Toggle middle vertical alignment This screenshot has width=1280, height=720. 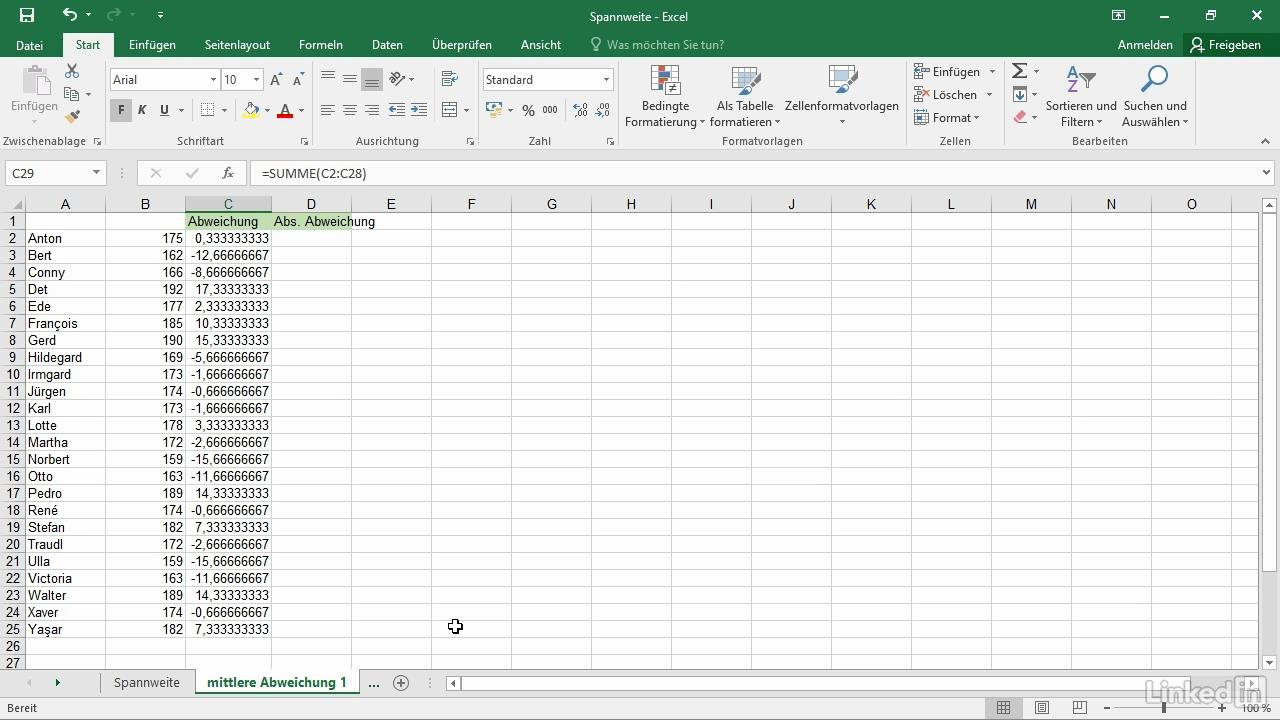(350, 79)
